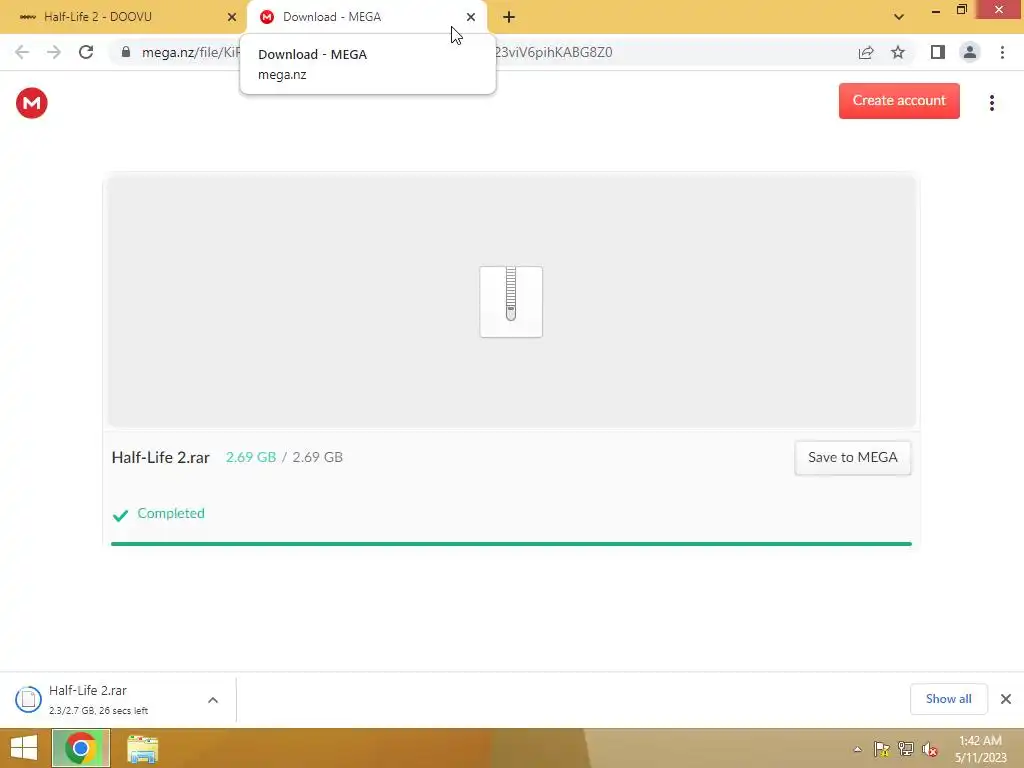Click the green Completed checkmark icon
1024x768 pixels.
click(120, 515)
